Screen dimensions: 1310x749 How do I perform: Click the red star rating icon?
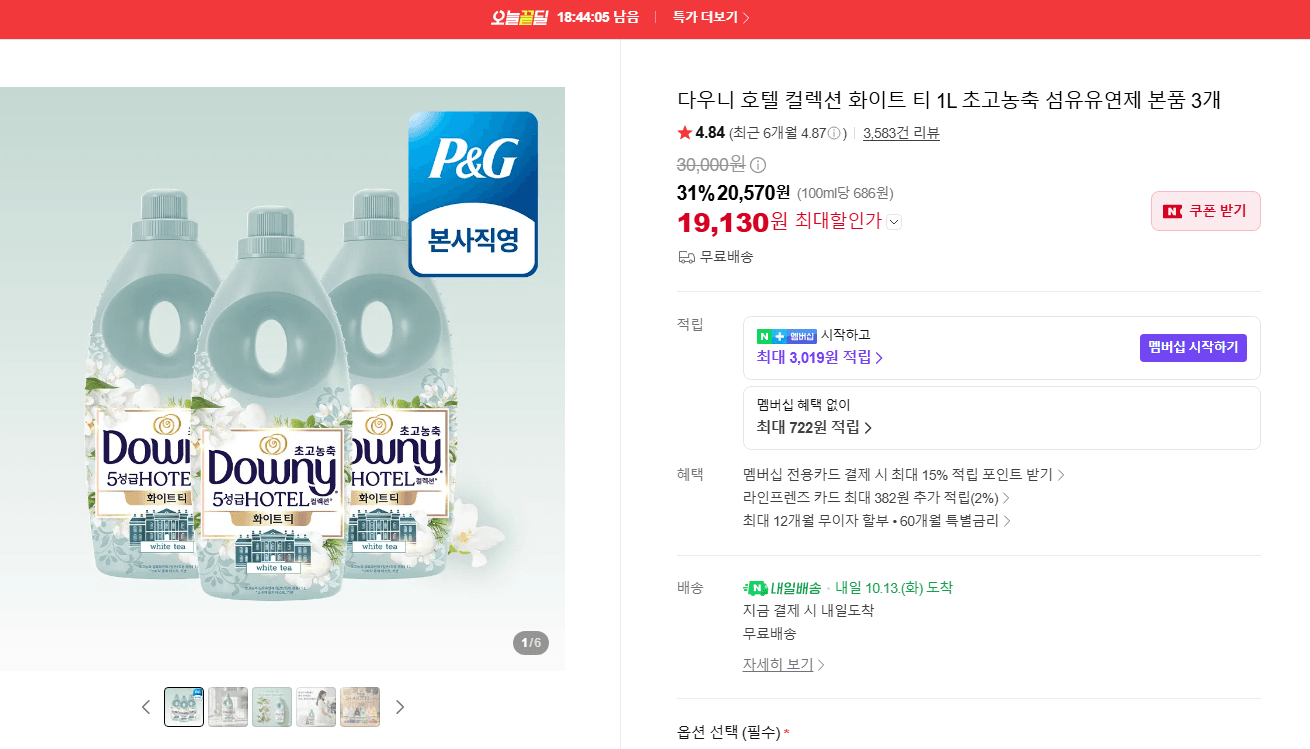point(685,133)
